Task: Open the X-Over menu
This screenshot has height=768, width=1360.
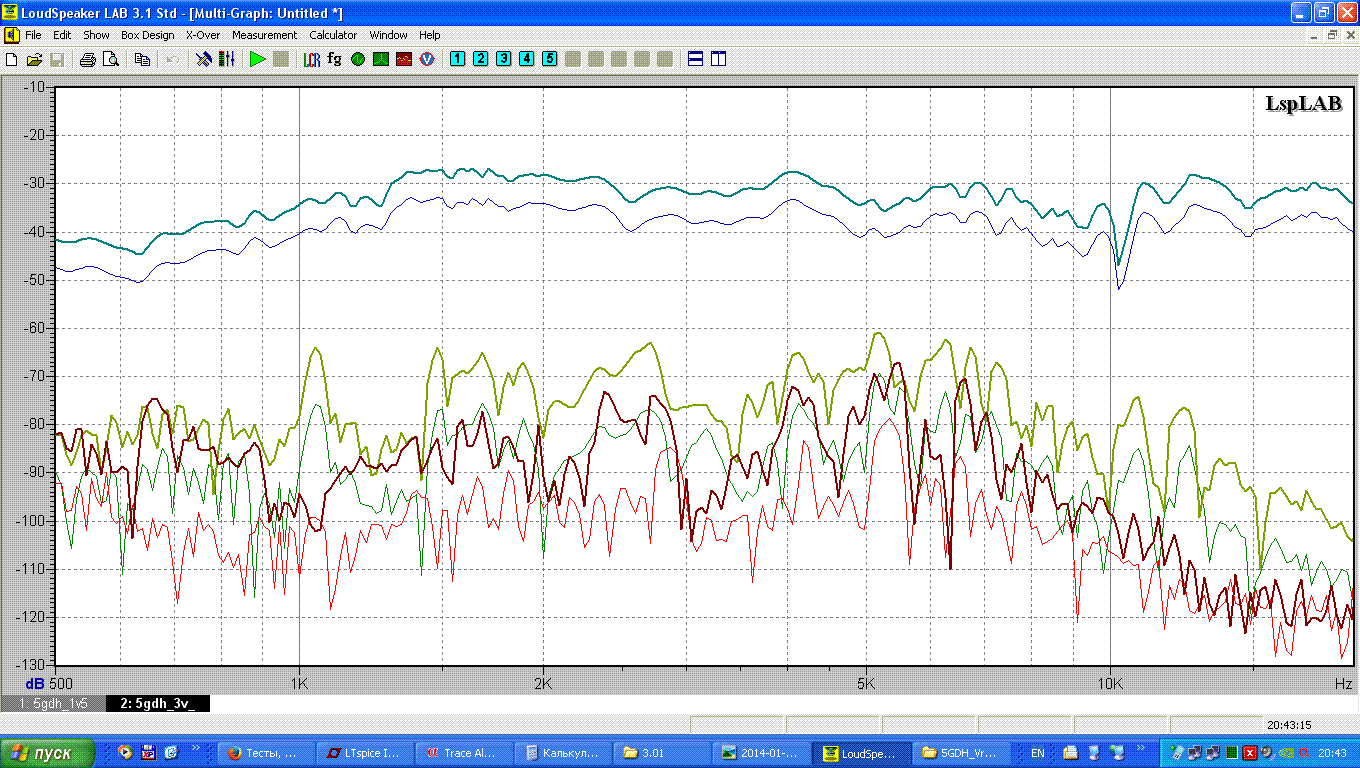Action: coord(203,35)
